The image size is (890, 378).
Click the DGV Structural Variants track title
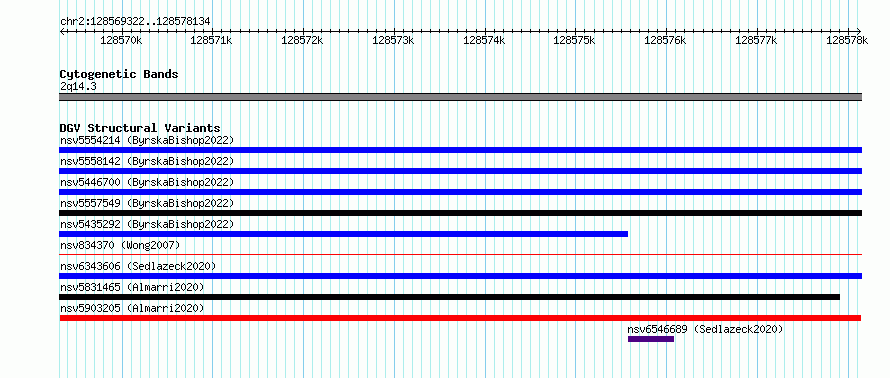click(x=140, y=128)
